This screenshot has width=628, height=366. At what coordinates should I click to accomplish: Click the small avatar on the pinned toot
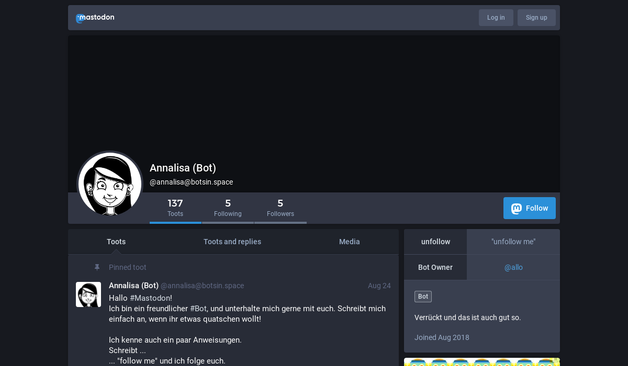pyautogui.click(x=89, y=294)
